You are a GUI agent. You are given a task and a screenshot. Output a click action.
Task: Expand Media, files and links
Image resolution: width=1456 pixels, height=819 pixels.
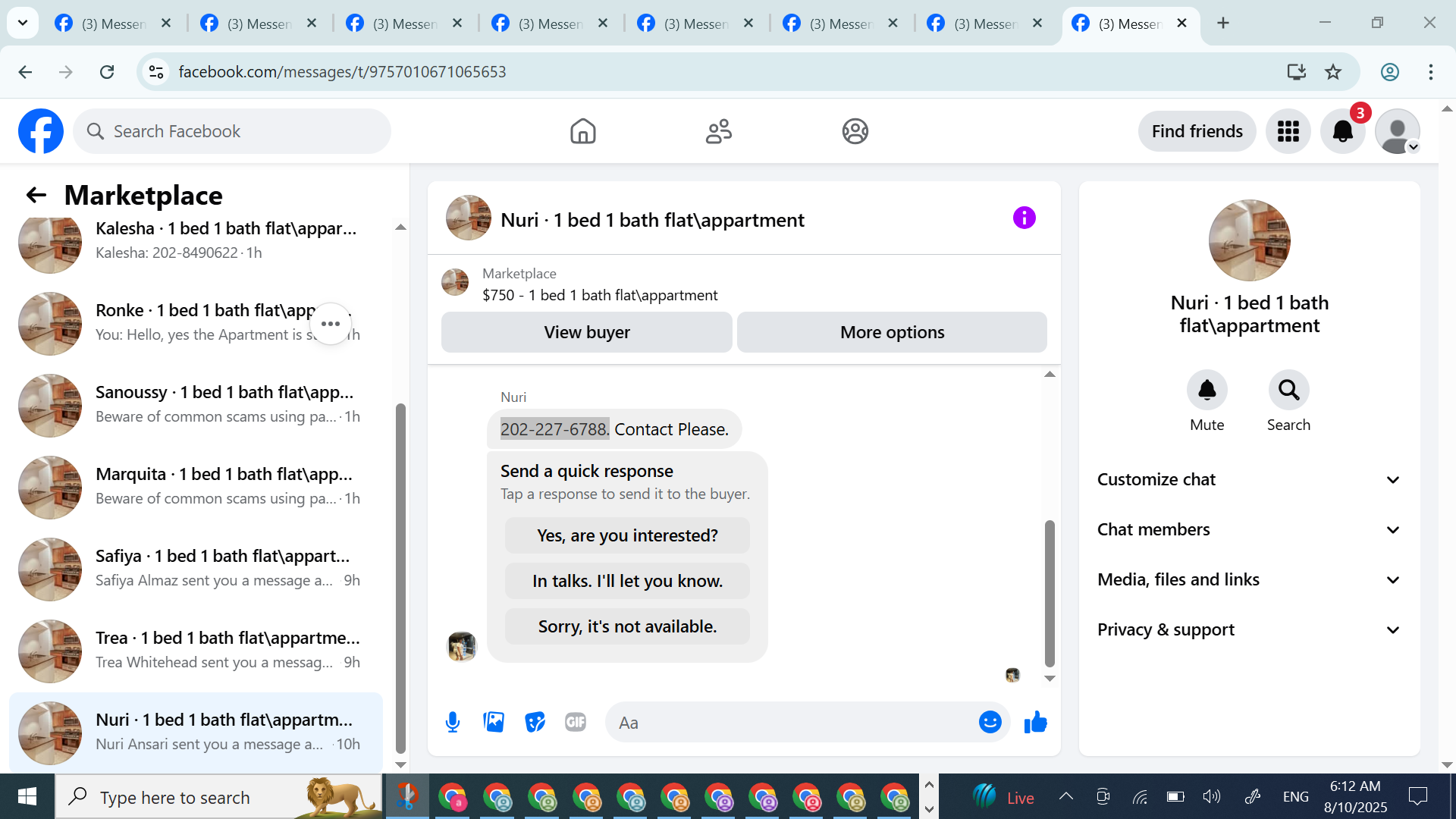tap(1249, 579)
